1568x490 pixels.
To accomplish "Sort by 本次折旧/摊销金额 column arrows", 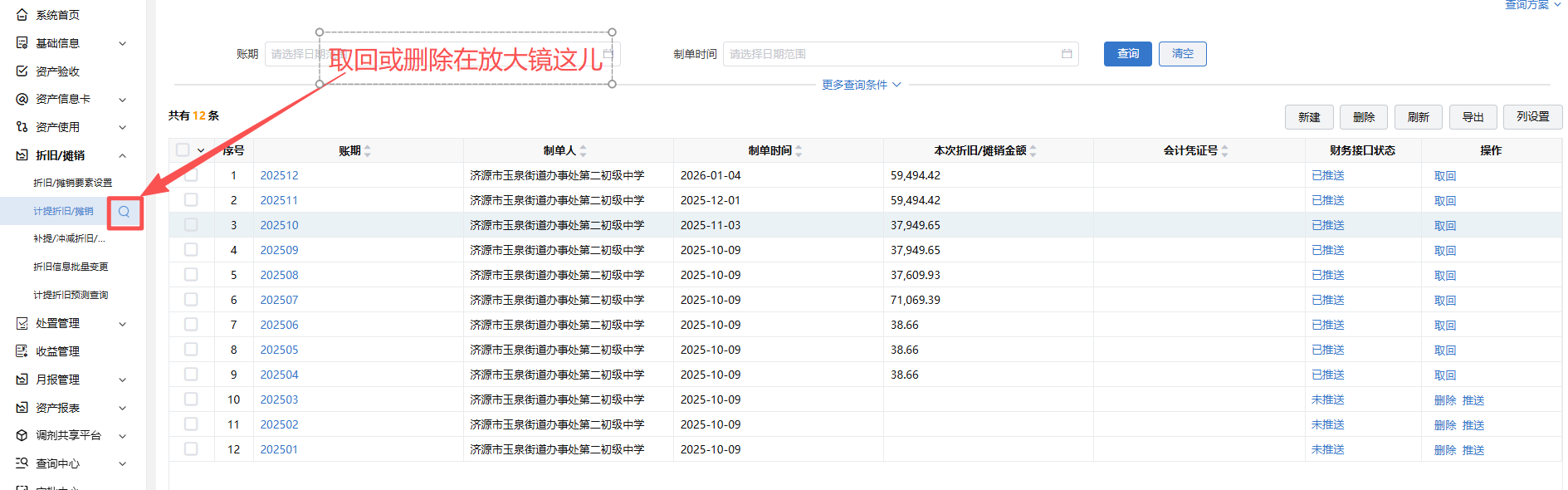I will (x=1033, y=151).
